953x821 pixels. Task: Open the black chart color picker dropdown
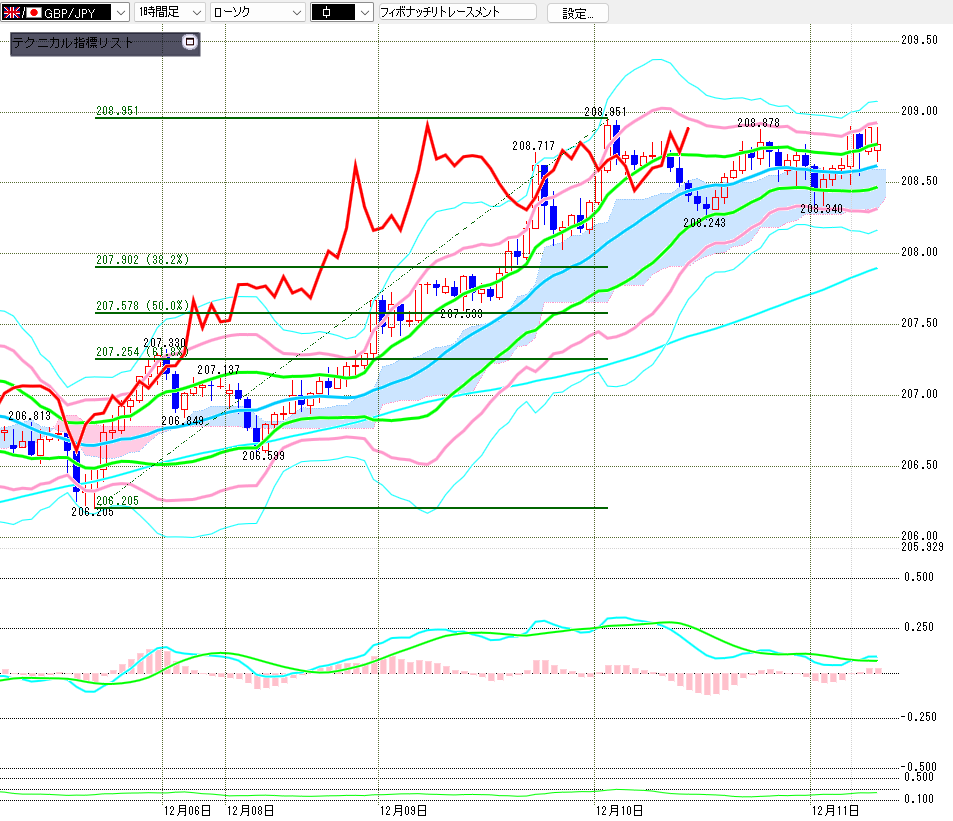(x=364, y=13)
